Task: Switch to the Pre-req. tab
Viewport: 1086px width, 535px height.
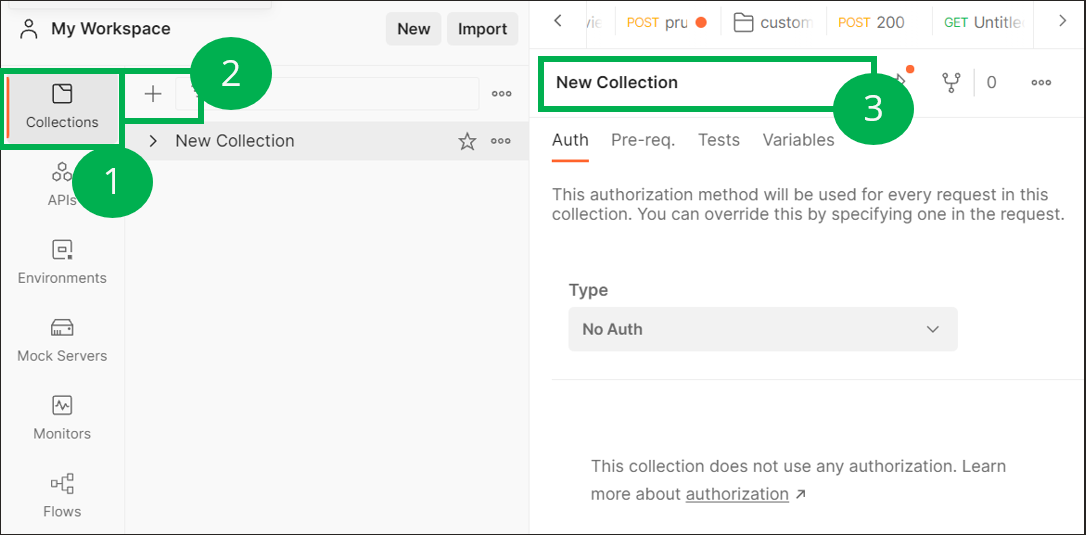Action: pos(643,140)
